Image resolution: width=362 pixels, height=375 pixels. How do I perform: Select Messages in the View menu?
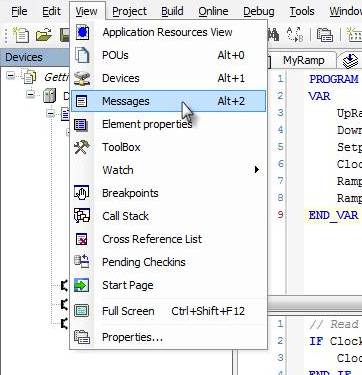click(168, 101)
